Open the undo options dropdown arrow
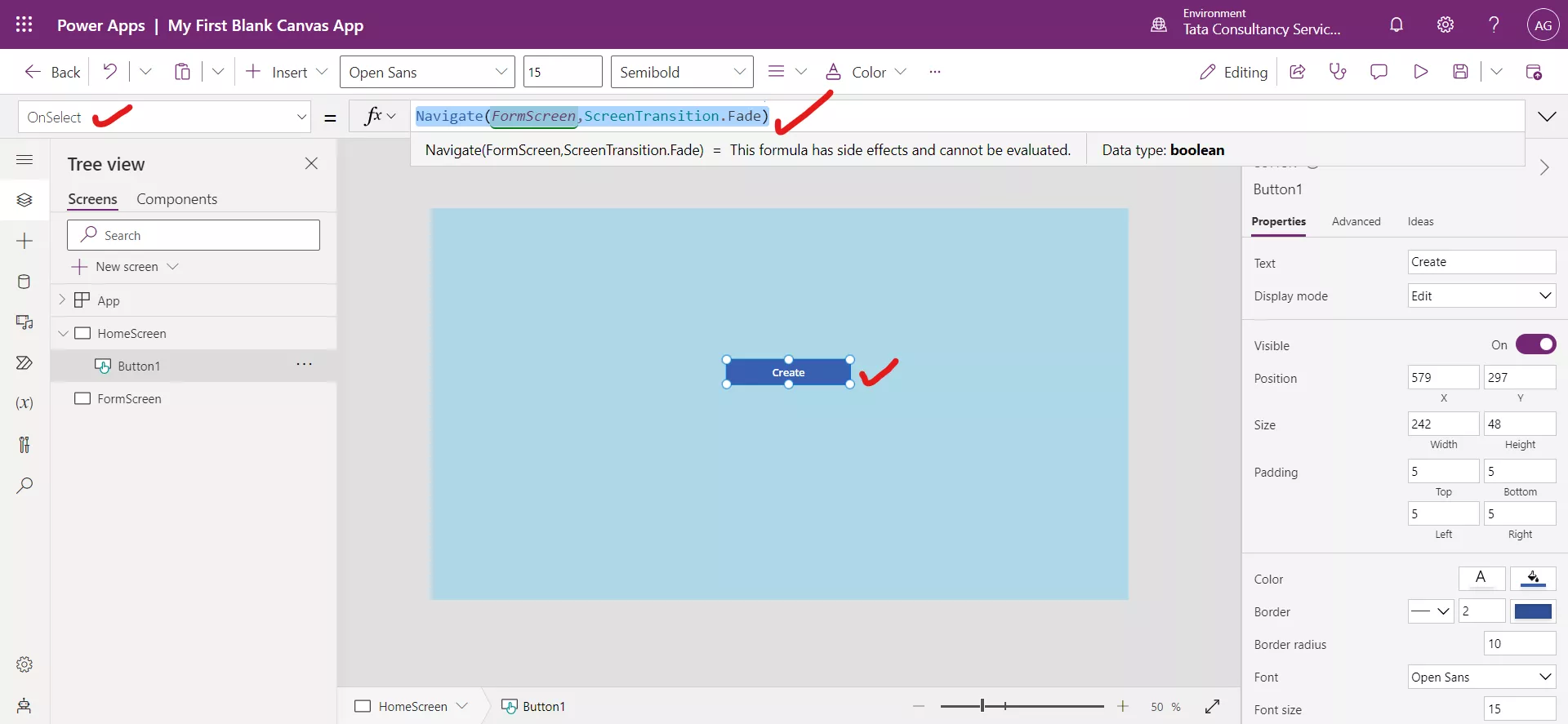Image resolution: width=1568 pixels, height=724 pixels. (145, 72)
